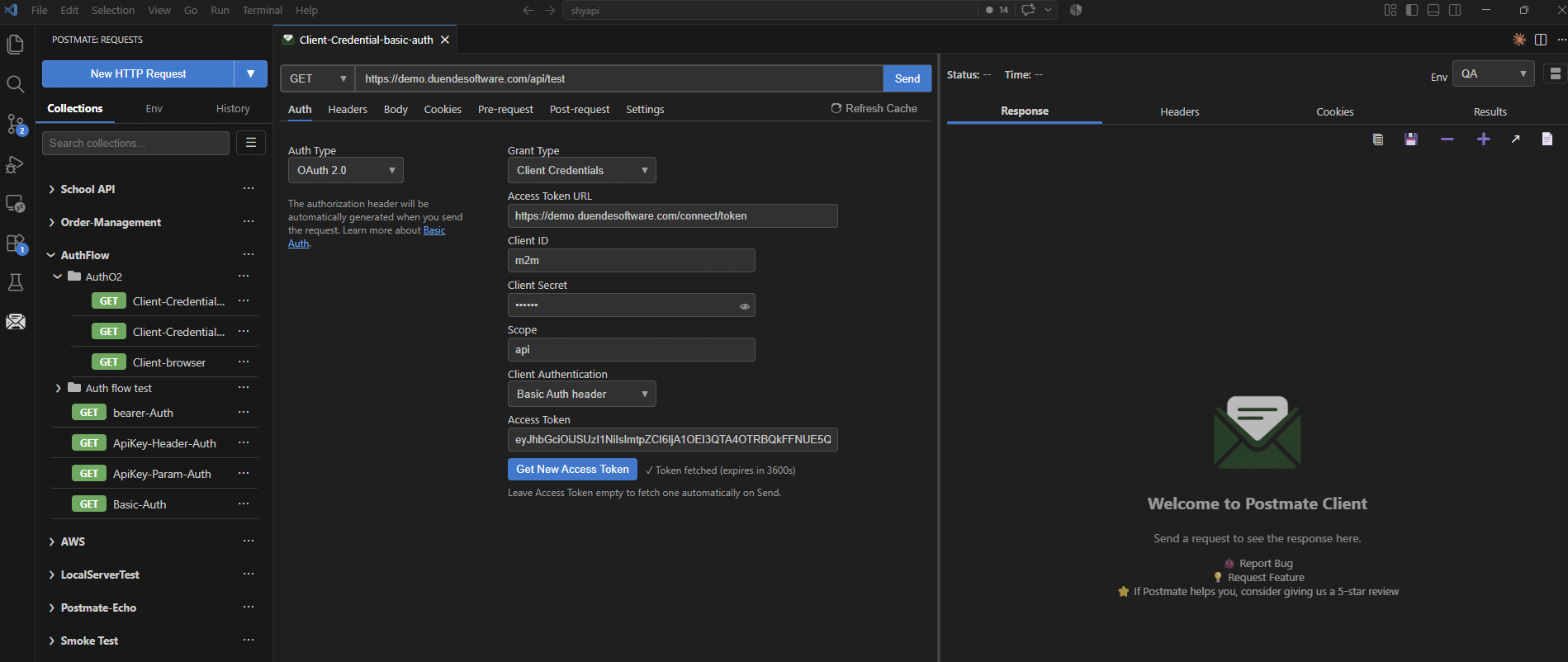Open Remote Explorer in activity bar
1568x662 pixels.
point(15,203)
